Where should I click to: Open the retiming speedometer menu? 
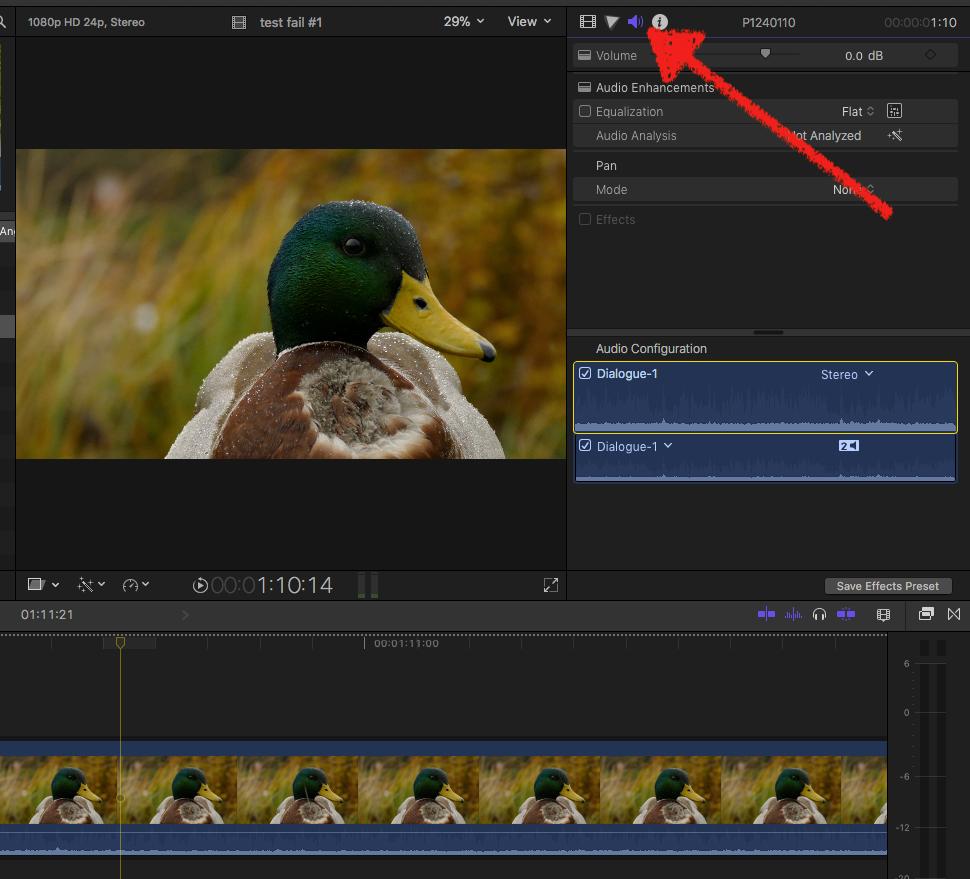pyautogui.click(x=135, y=585)
